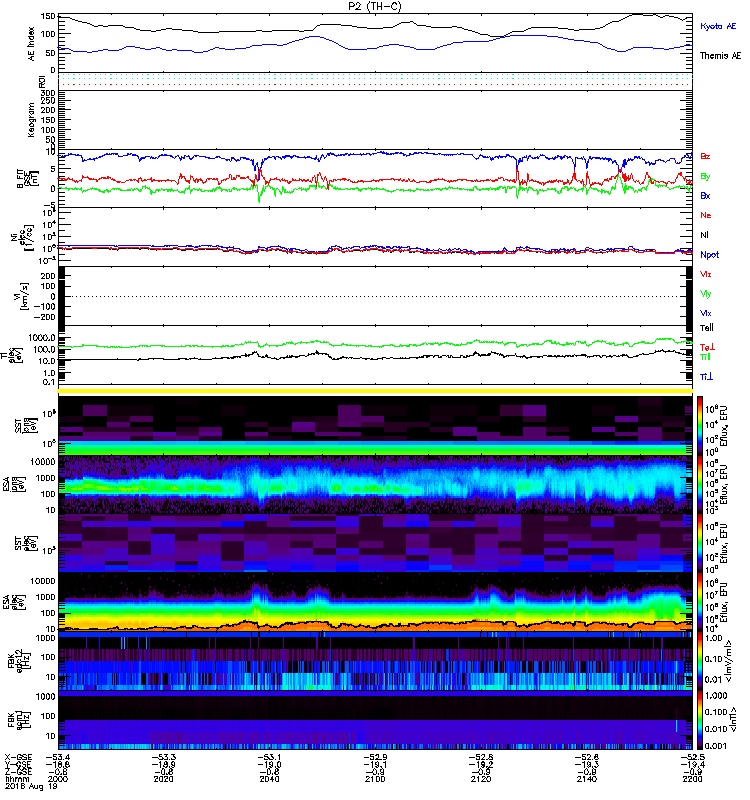Select the X-GSE value "-52.5"
The width and height of the screenshot is (750, 800).
[692, 757]
